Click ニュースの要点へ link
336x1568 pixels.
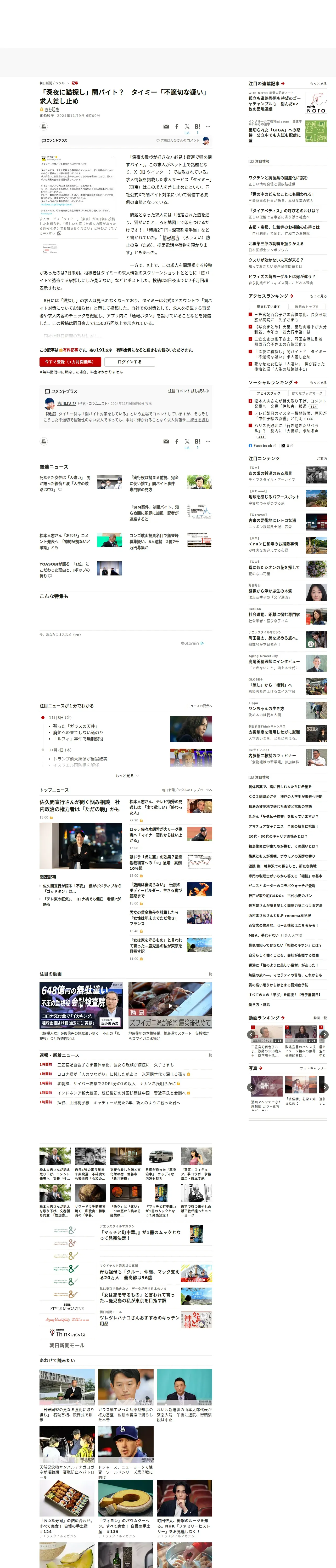click(x=199, y=706)
